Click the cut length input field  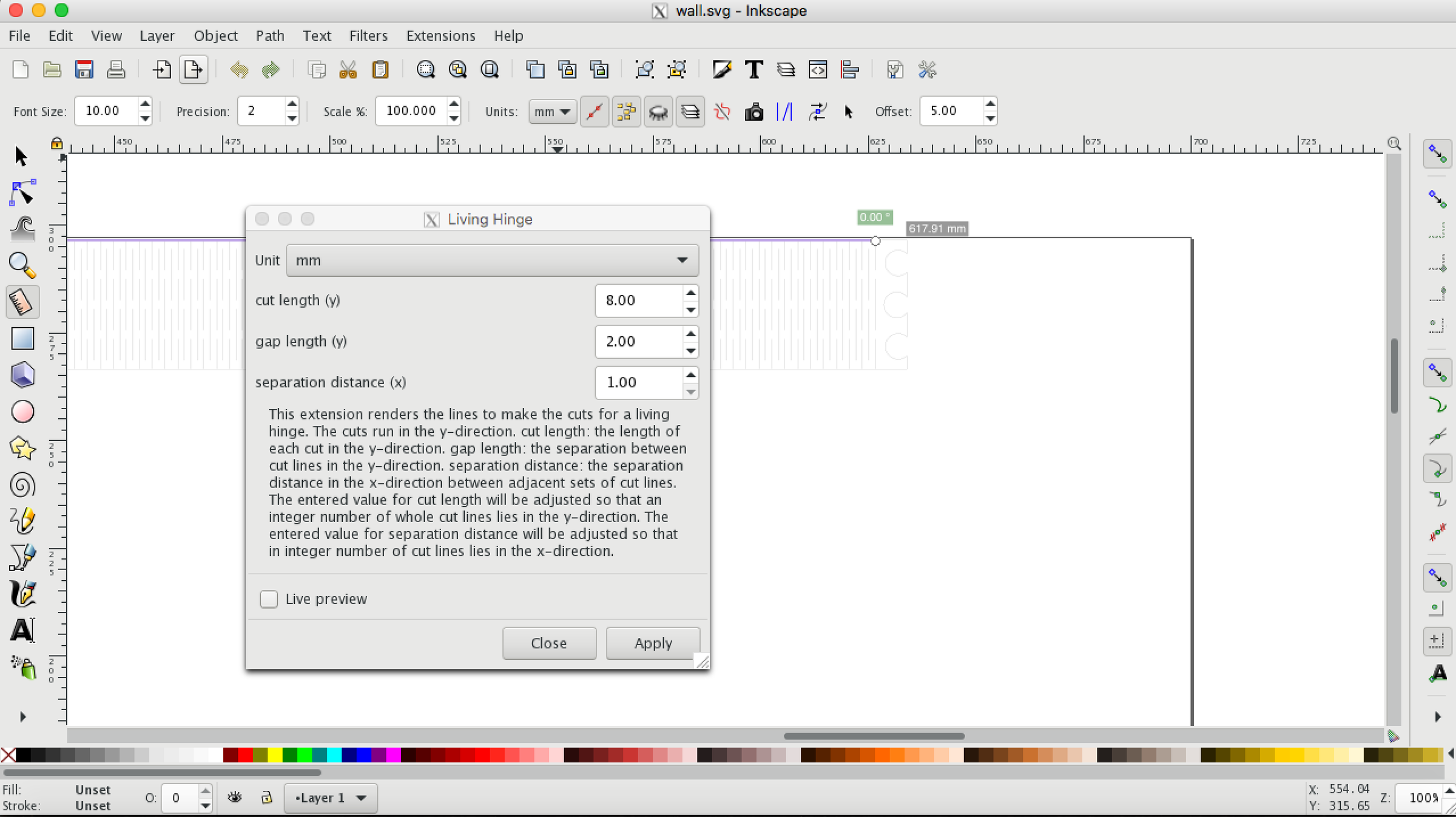coord(639,300)
